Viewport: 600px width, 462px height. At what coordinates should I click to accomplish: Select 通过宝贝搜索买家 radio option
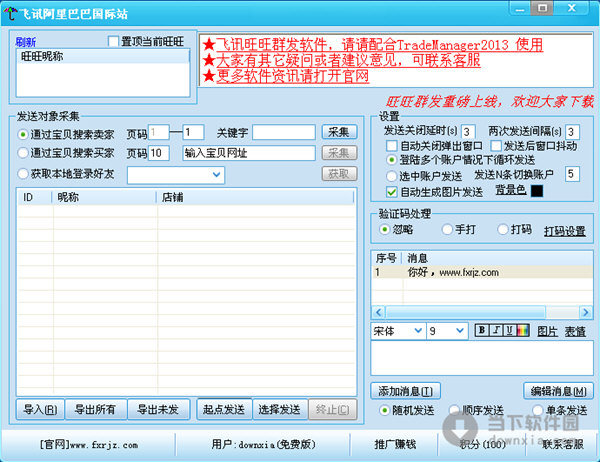[x=23, y=153]
